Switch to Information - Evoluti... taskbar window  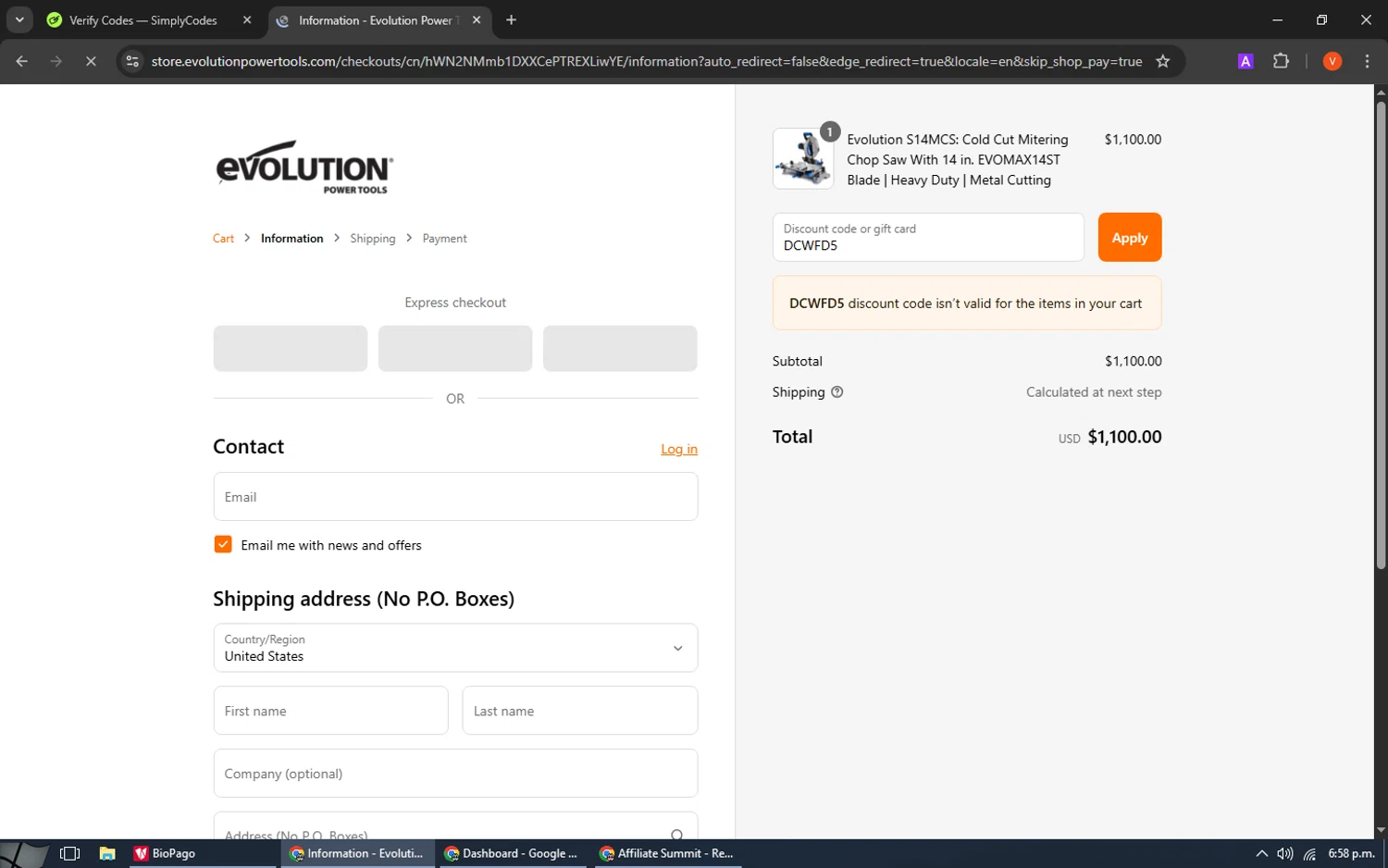[357, 853]
